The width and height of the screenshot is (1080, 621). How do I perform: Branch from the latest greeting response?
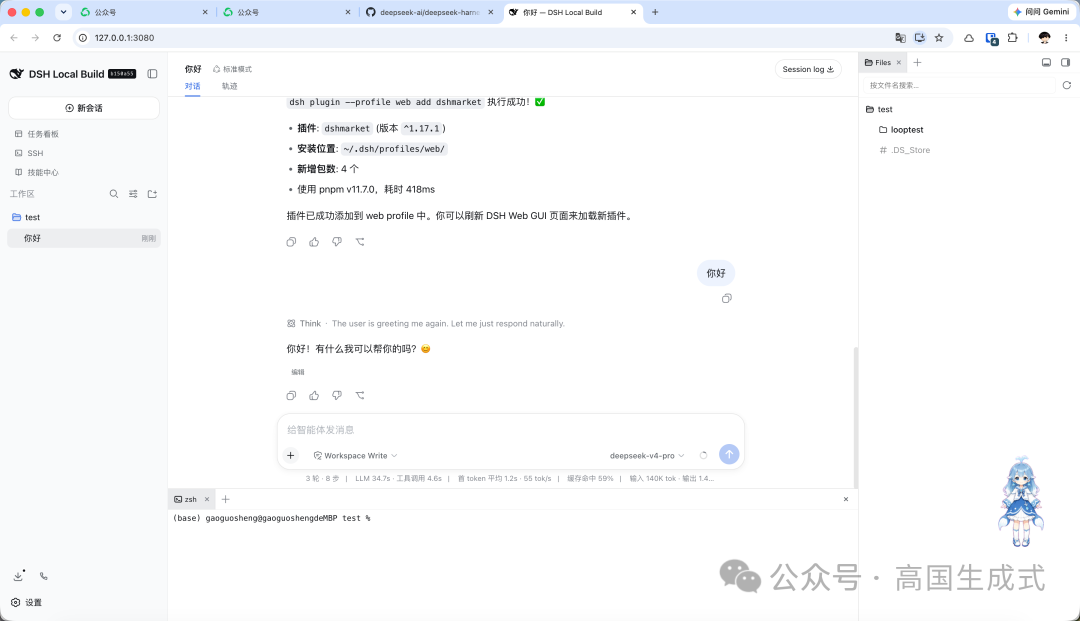pos(360,395)
